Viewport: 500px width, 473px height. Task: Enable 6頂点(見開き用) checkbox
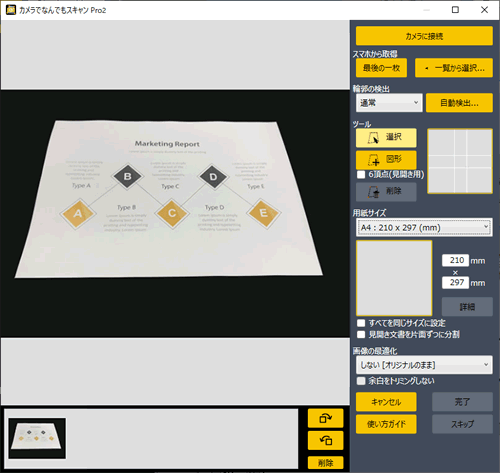point(361,175)
